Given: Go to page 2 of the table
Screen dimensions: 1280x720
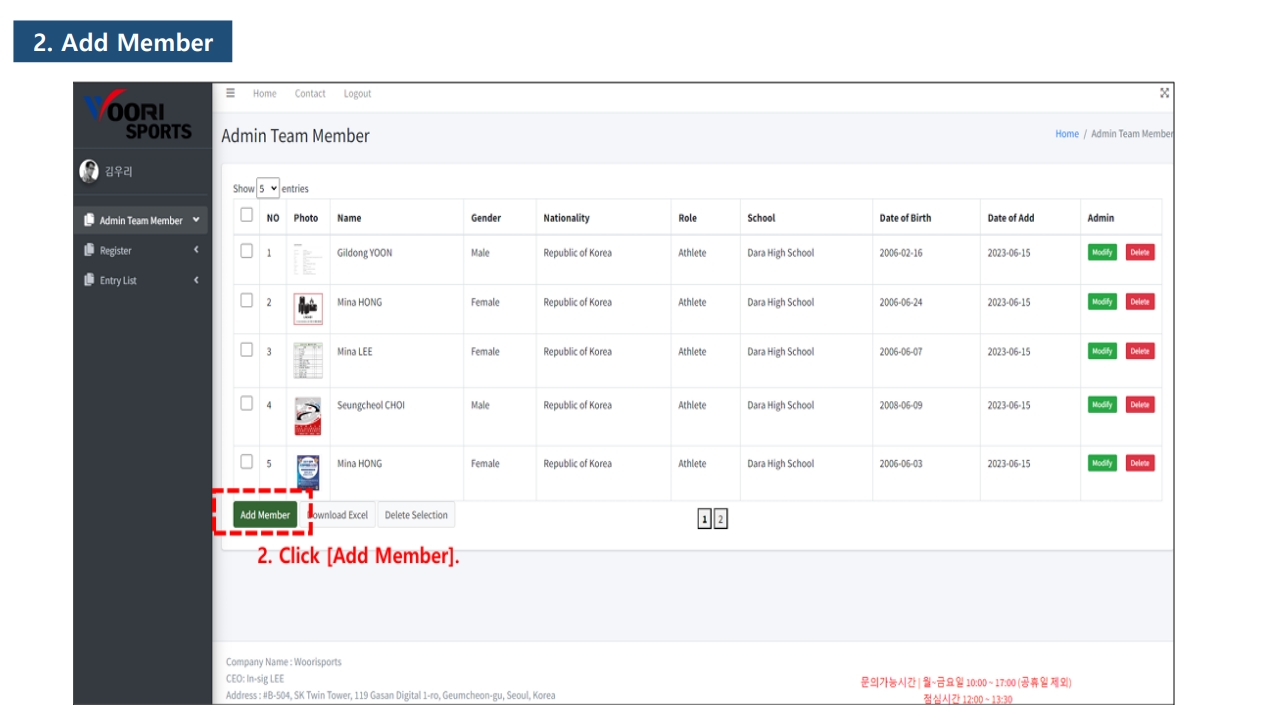Looking at the screenshot, I should click(x=720, y=519).
